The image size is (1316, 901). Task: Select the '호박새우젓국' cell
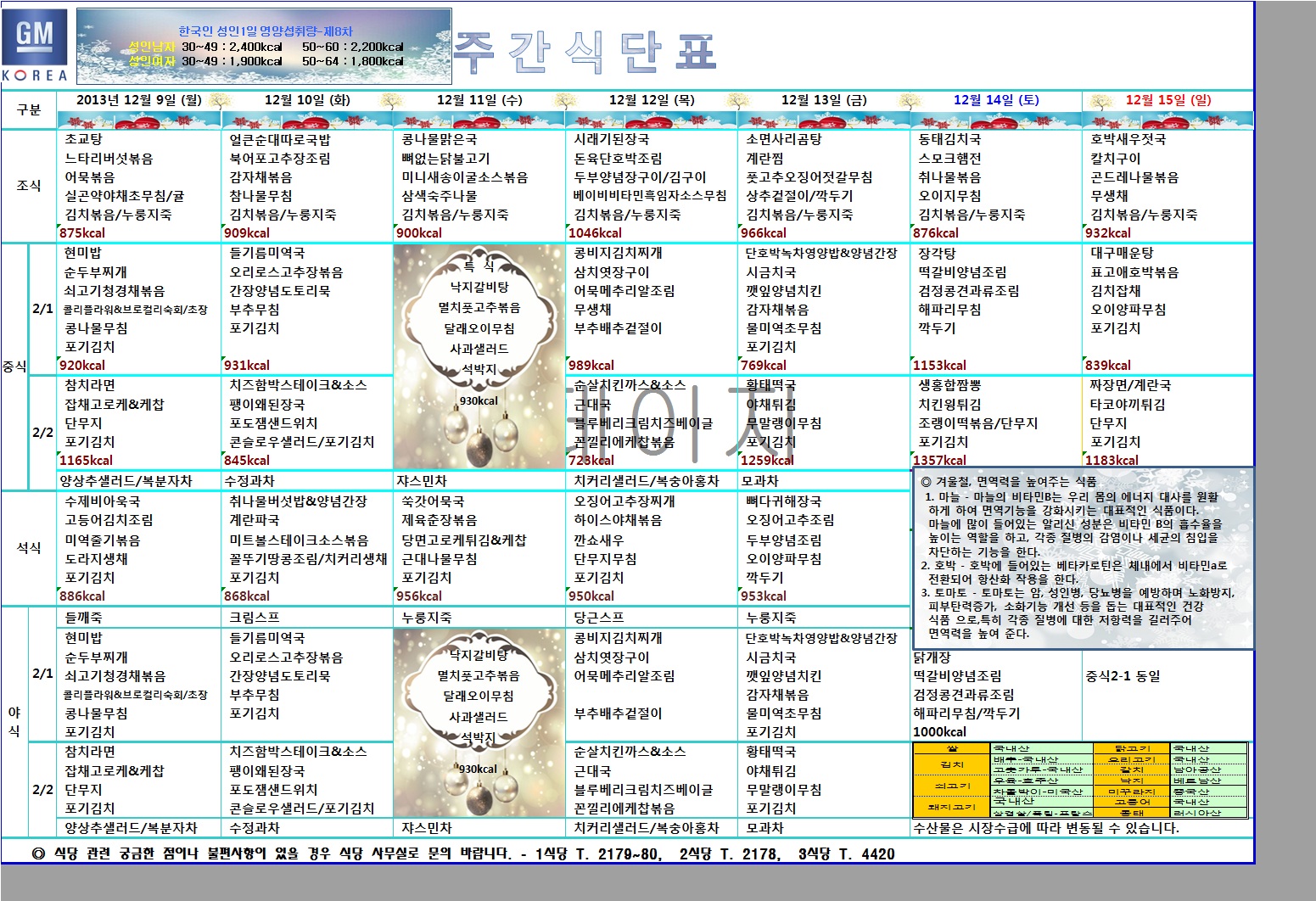click(x=1128, y=139)
